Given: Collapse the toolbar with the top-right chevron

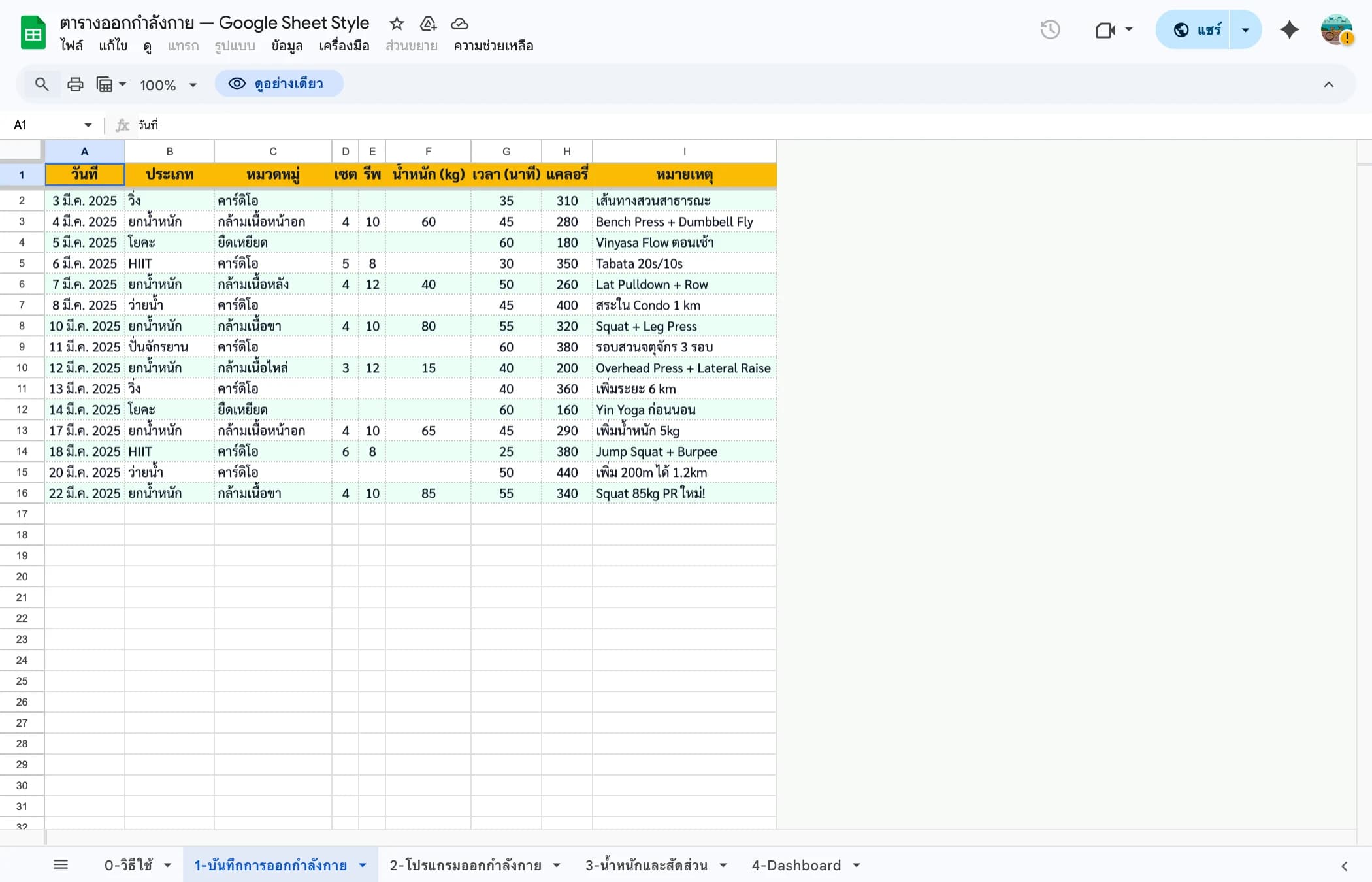Looking at the screenshot, I should 1328,84.
